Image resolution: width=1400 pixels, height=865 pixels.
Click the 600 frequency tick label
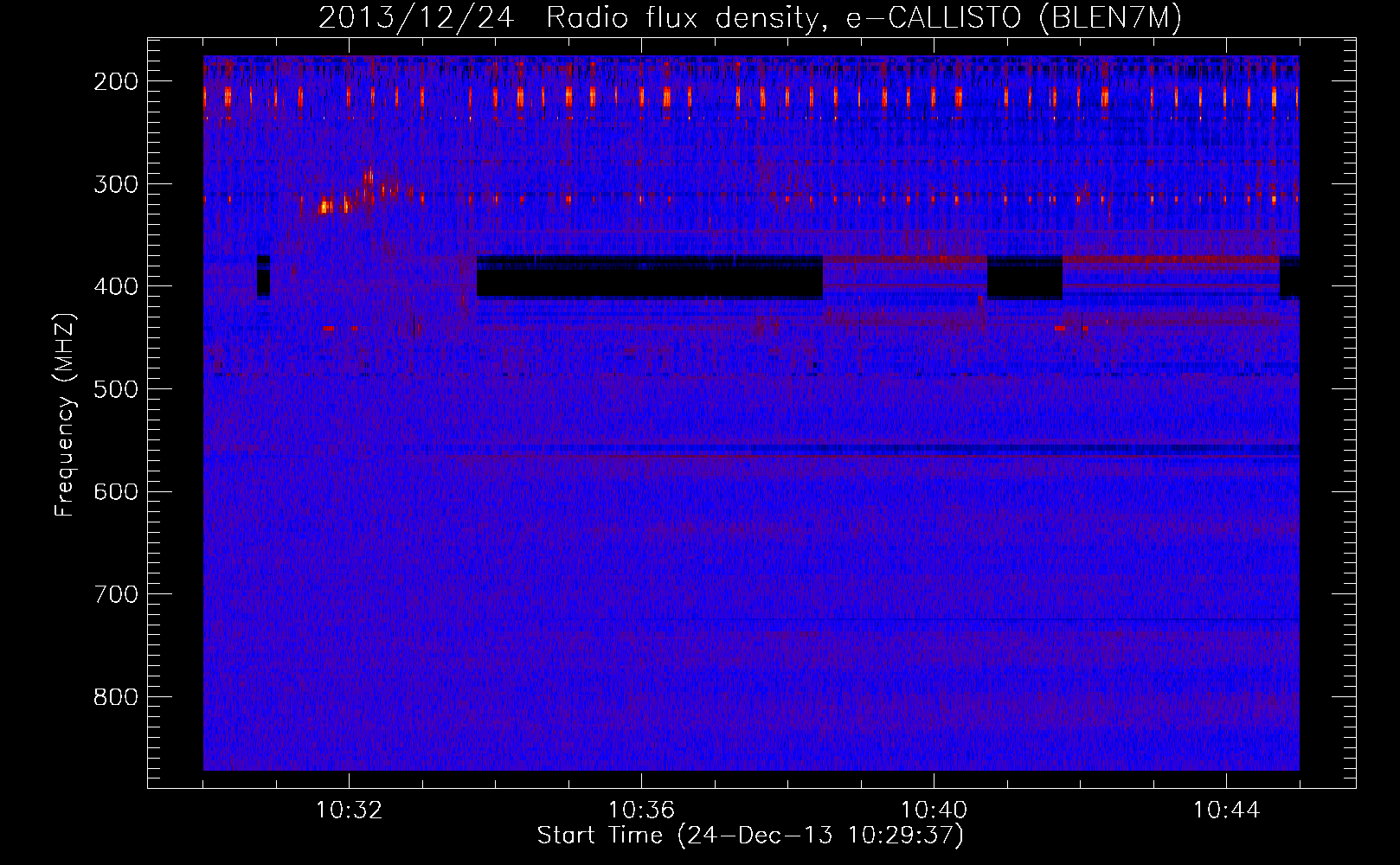pos(115,491)
